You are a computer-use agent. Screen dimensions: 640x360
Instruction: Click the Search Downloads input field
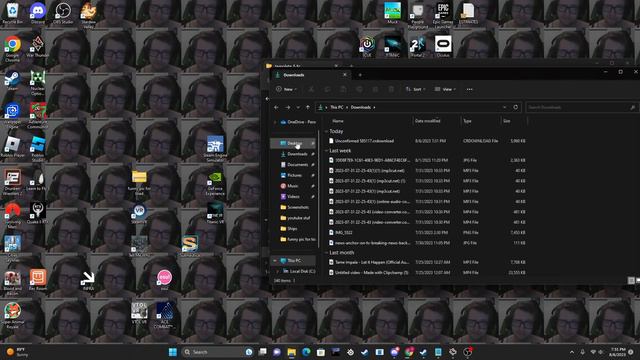coord(582,107)
